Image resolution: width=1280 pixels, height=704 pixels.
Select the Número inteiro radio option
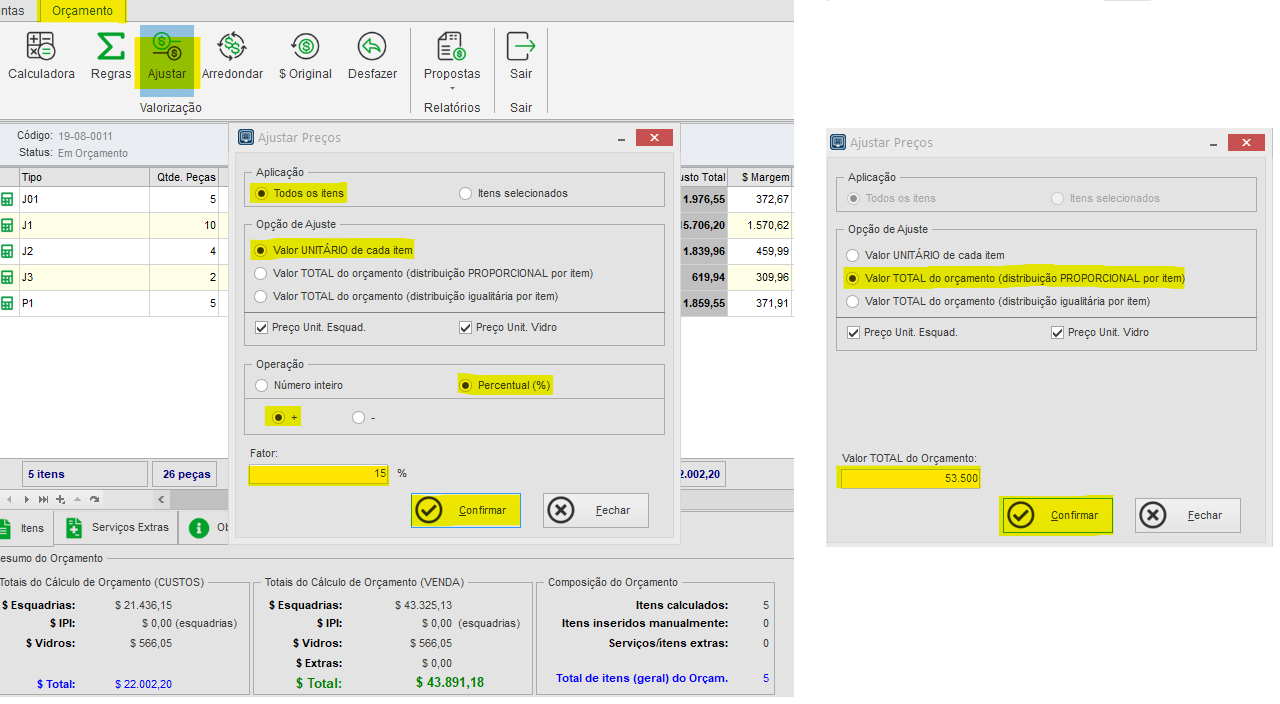262,385
